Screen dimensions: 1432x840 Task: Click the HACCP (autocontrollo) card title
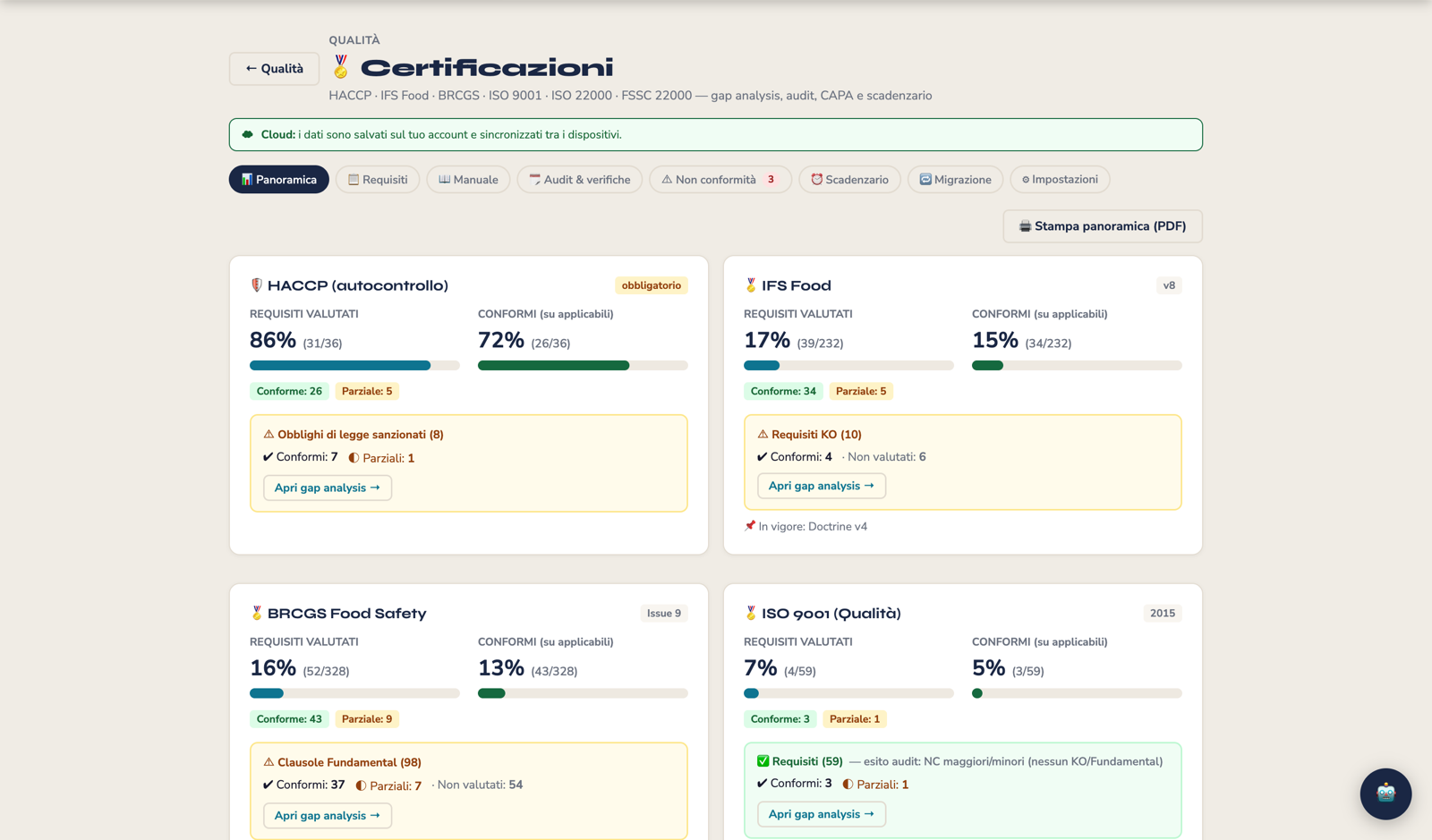point(358,285)
